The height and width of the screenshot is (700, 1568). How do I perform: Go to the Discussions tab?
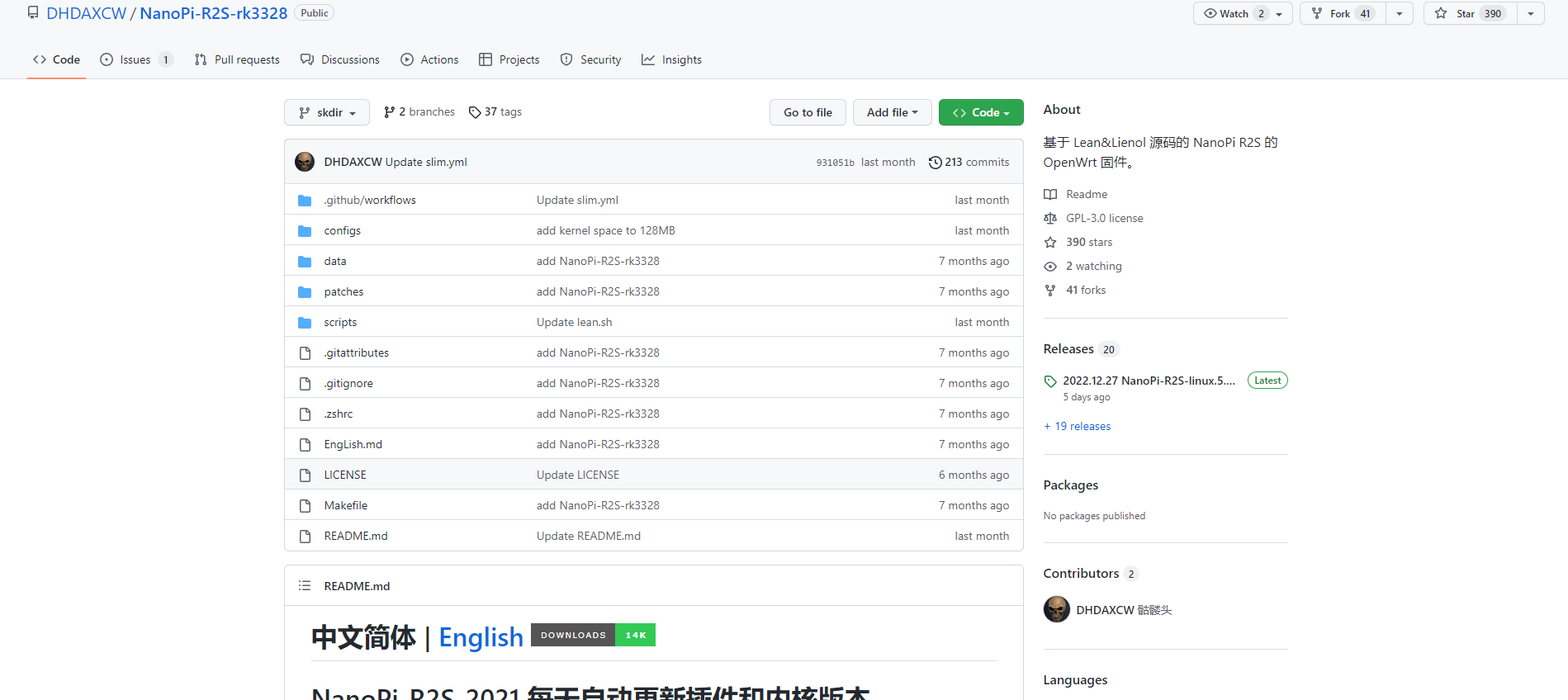coord(340,59)
